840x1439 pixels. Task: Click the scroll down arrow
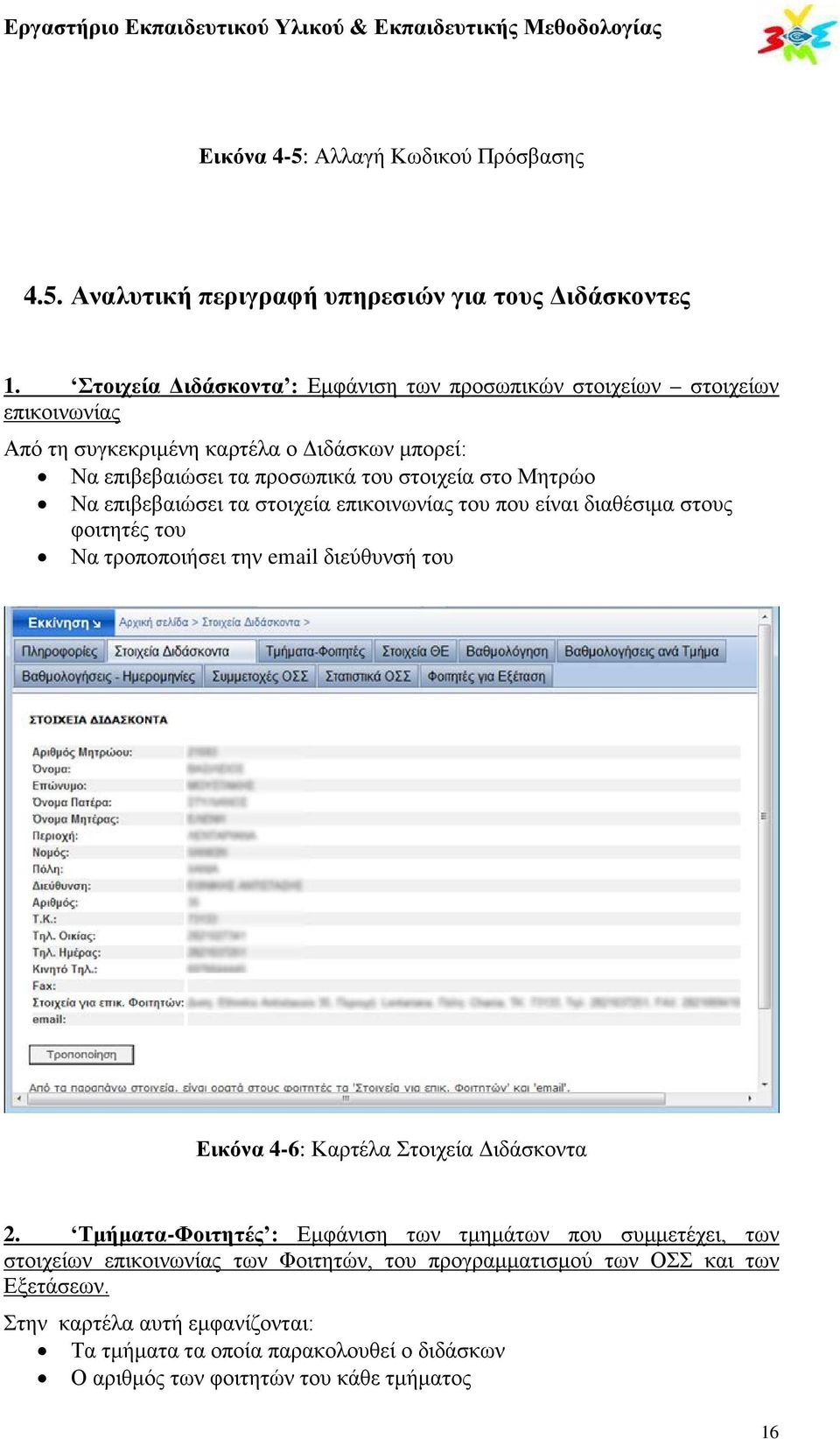[765, 1085]
